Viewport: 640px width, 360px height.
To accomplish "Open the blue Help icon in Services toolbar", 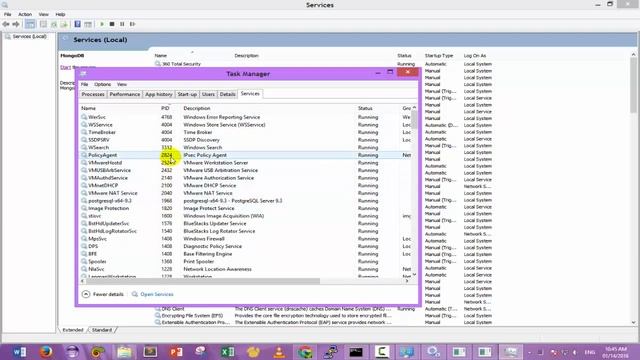I will click(78, 24).
